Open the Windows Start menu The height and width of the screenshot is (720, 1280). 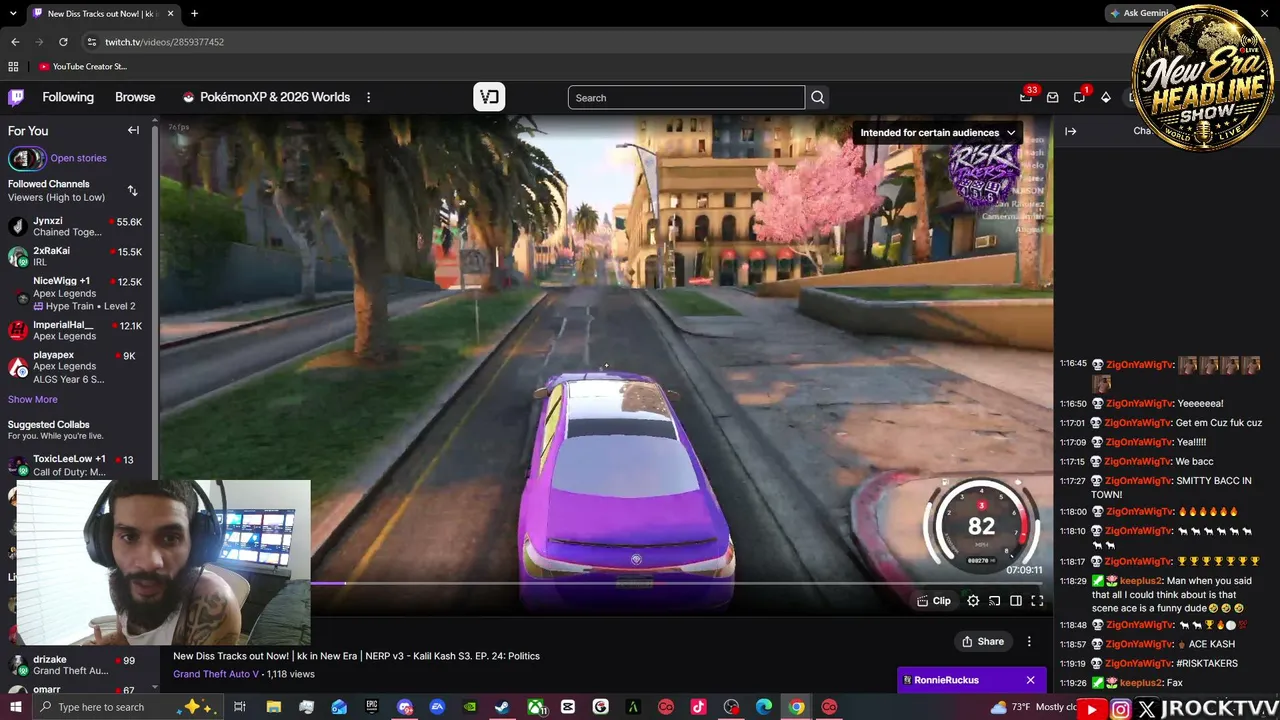[15, 707]
